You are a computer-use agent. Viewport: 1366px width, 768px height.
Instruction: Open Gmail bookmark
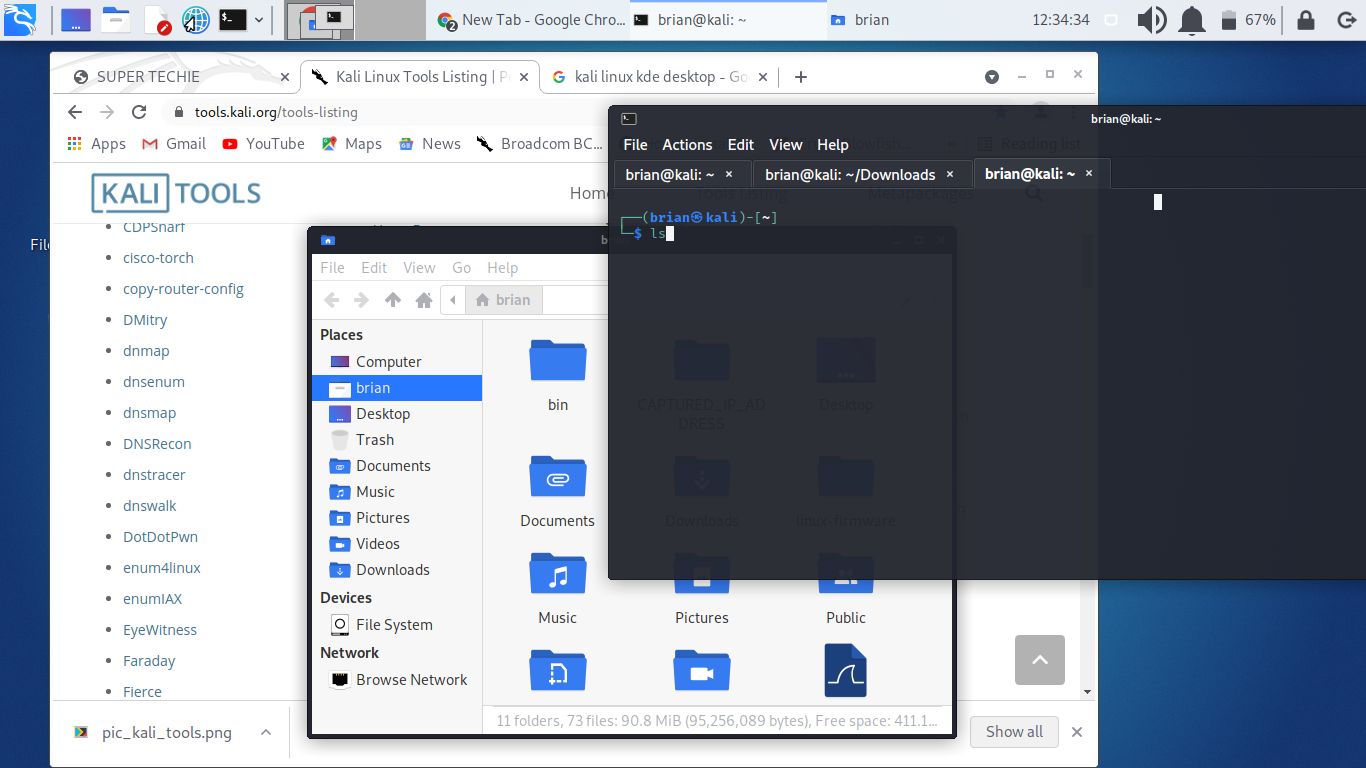point(174,144)
